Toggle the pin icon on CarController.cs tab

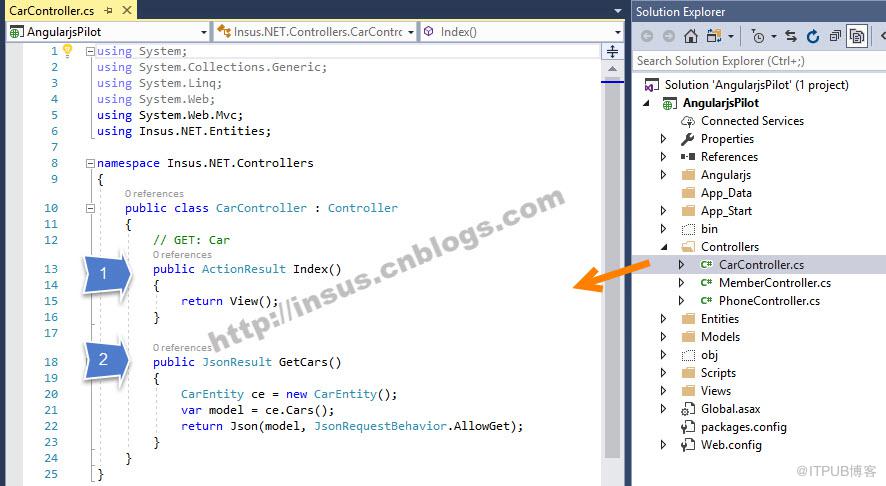pos(108,10)
